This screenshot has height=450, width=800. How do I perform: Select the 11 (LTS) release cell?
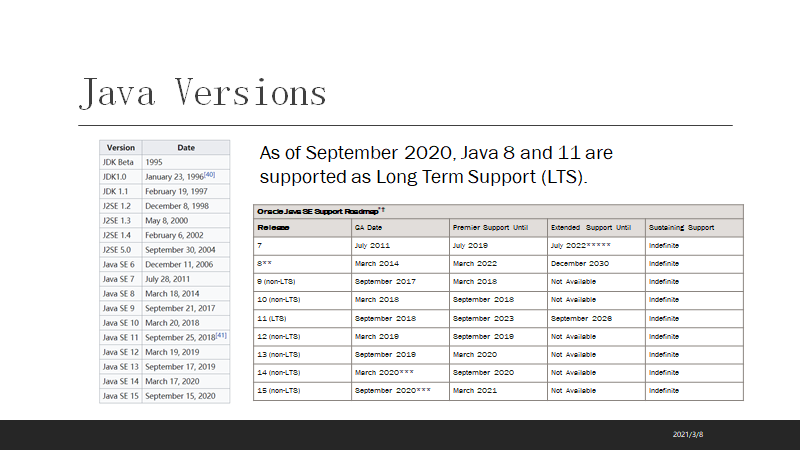303,318
